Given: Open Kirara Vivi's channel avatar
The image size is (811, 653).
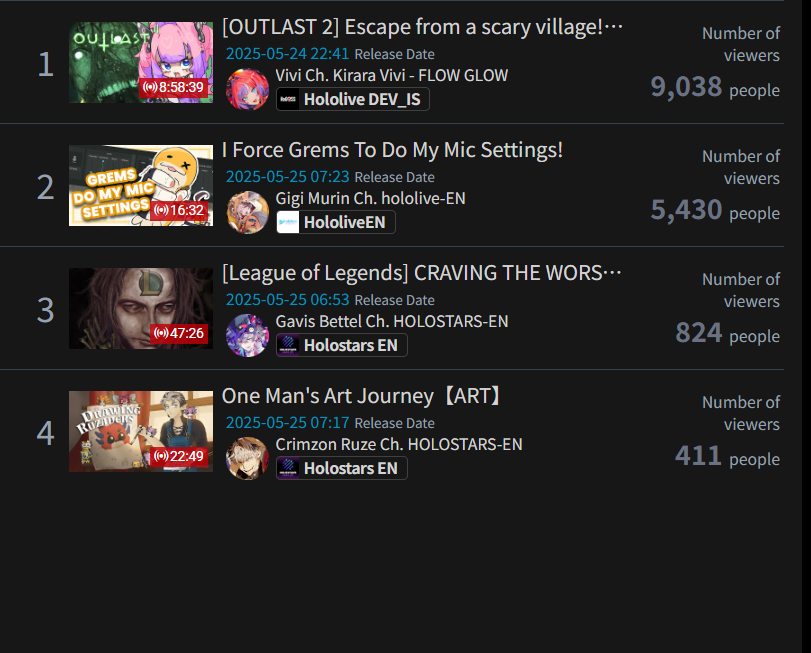Looking at the screenshot, I should [248, 89].
